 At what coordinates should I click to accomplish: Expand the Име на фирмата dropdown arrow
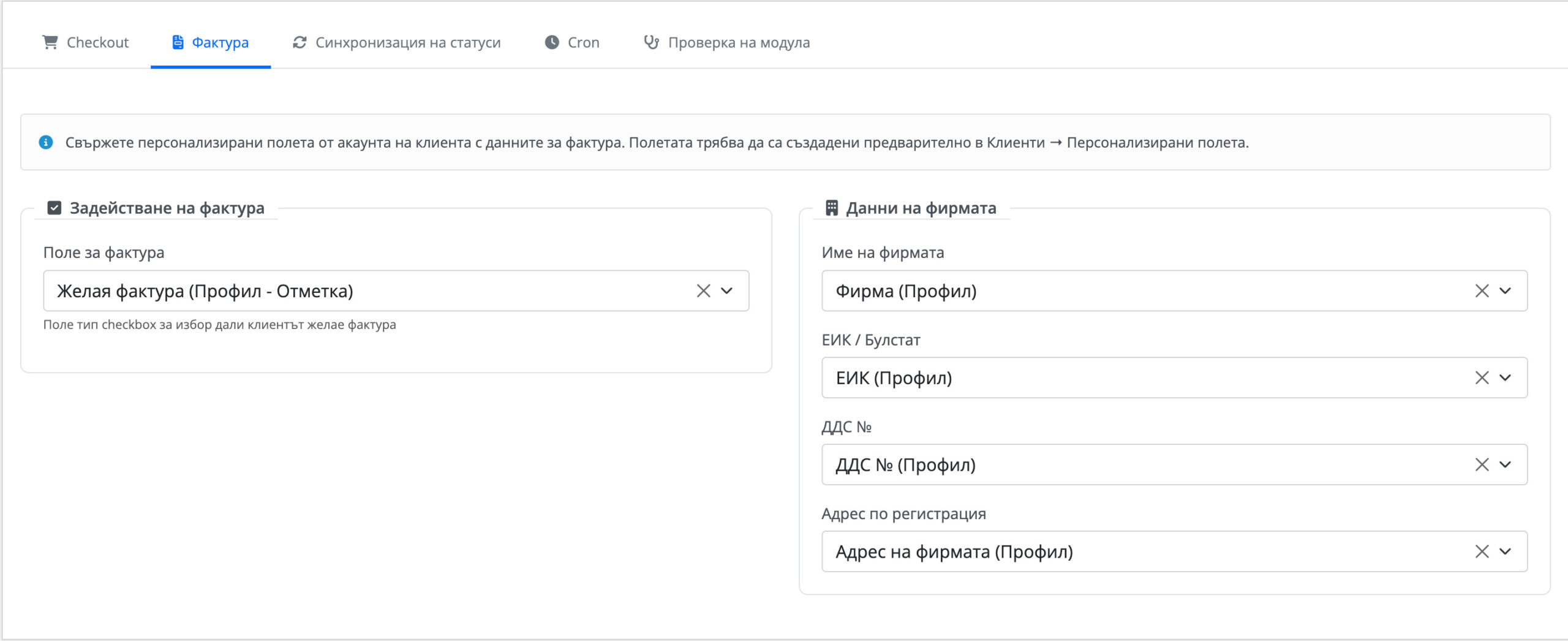1506,290
